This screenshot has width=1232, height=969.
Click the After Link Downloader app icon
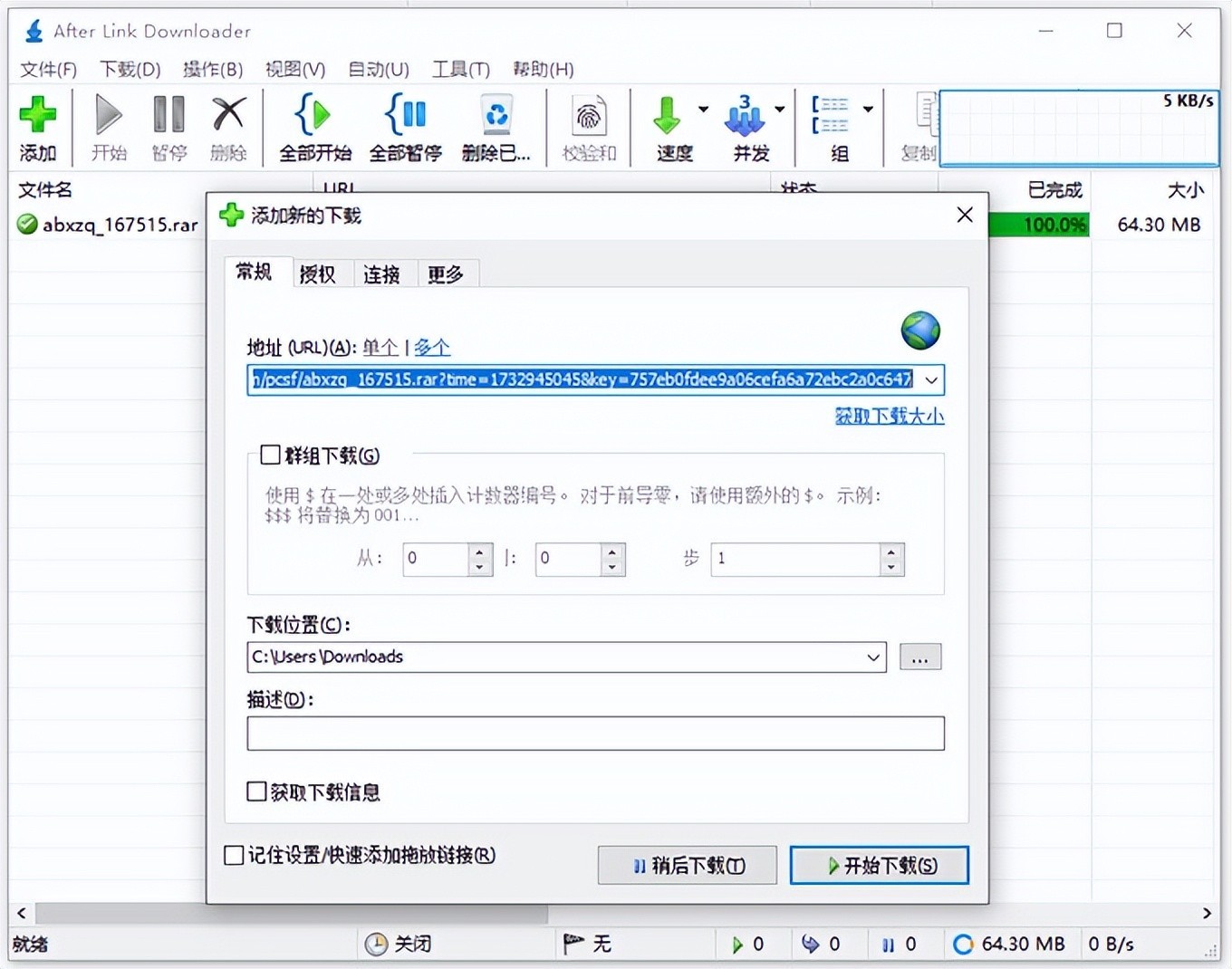pyautogui.click(x=34, y=31)
